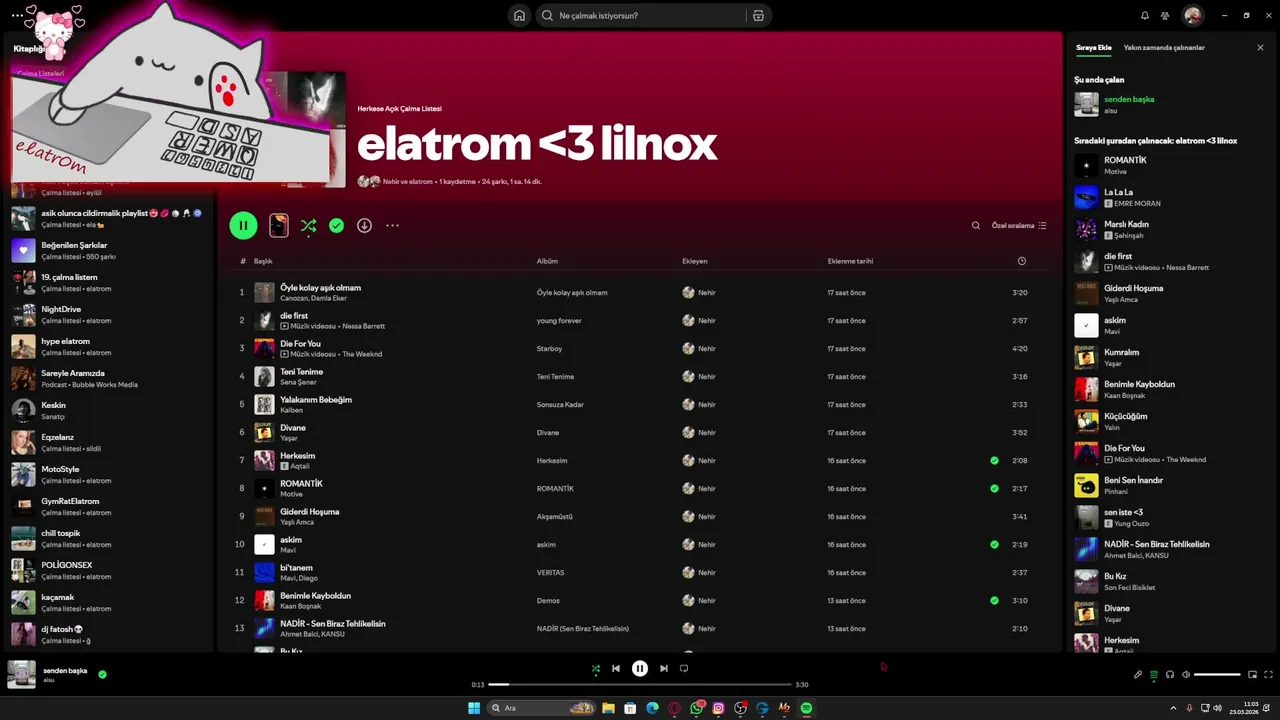Viewport: 1280px width, 720px height.
Task: Open the 'Beğenilen Şarkılar' playlist in the sidebar
Action: (110, 250)
